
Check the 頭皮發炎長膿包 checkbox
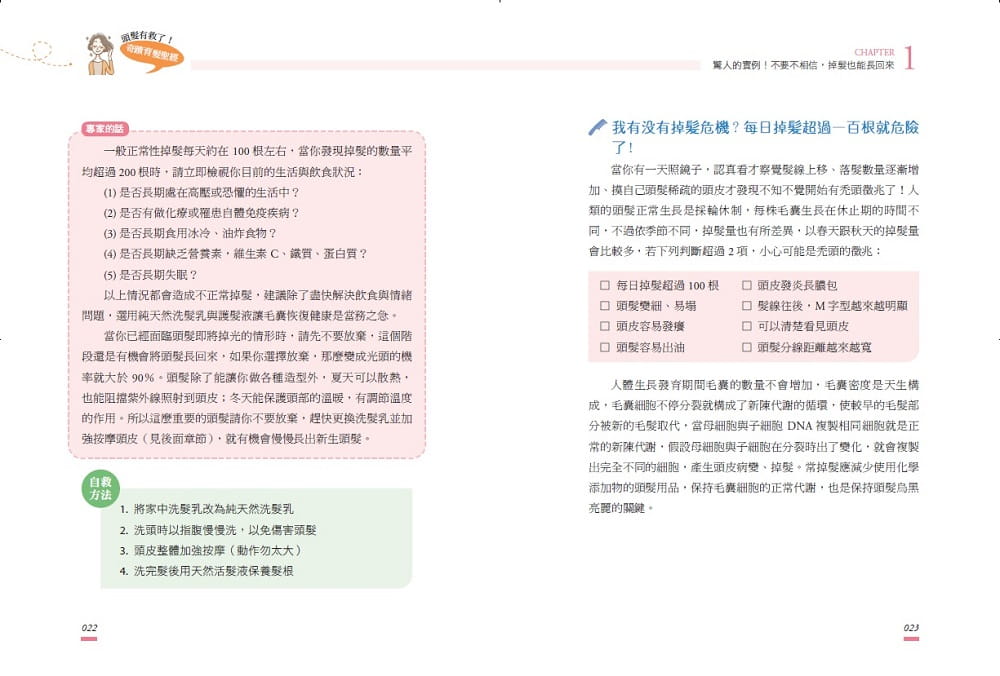pos(746,286)
